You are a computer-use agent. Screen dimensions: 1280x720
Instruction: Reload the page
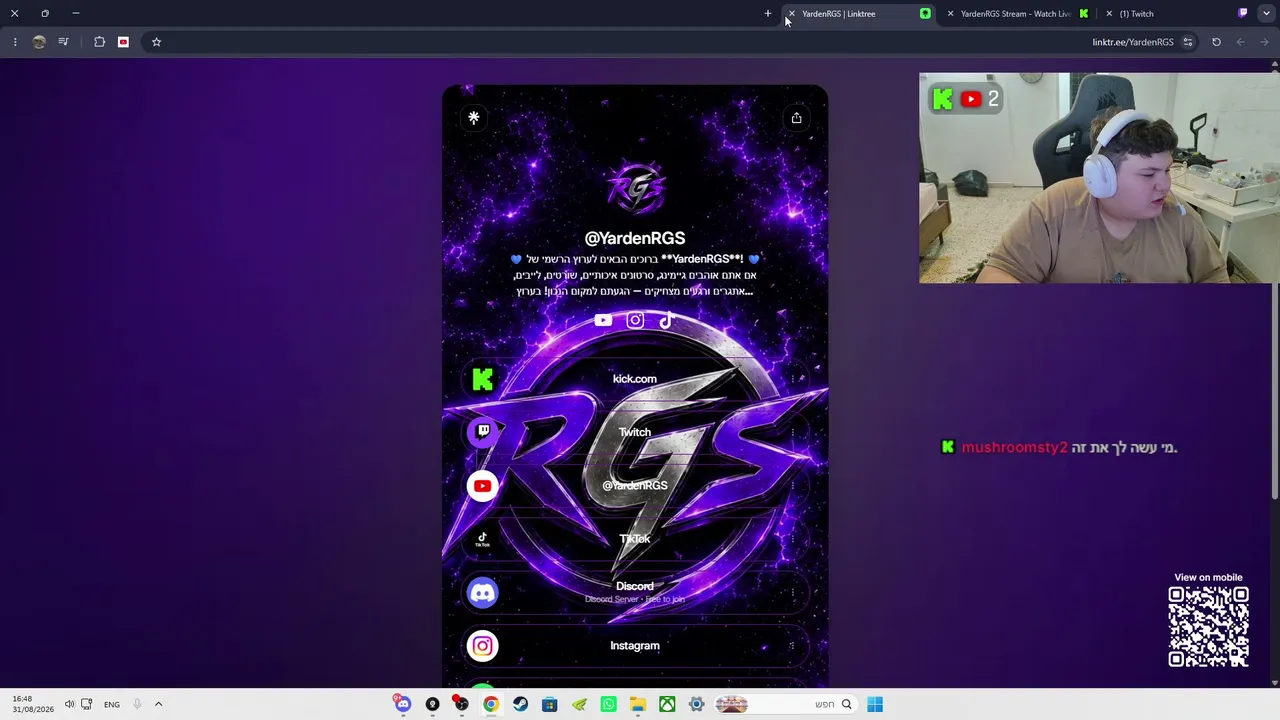point(1216,42)
